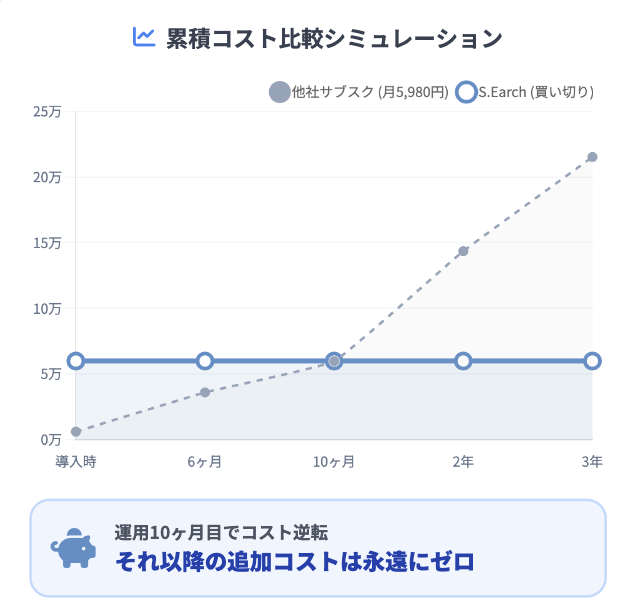Click subscription data point at 導入時
This screenshot has width=632, height=614.
pyautogui.click(x=76, y=432)
